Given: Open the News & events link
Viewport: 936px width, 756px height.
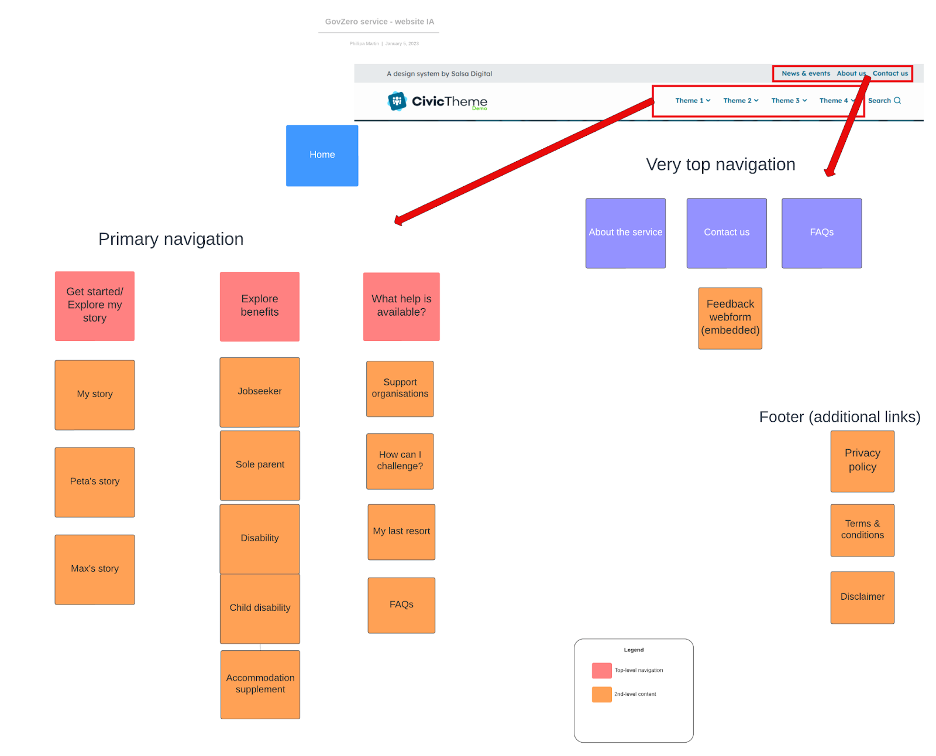Looking at the screenshot, I should (x=805, y=74).
